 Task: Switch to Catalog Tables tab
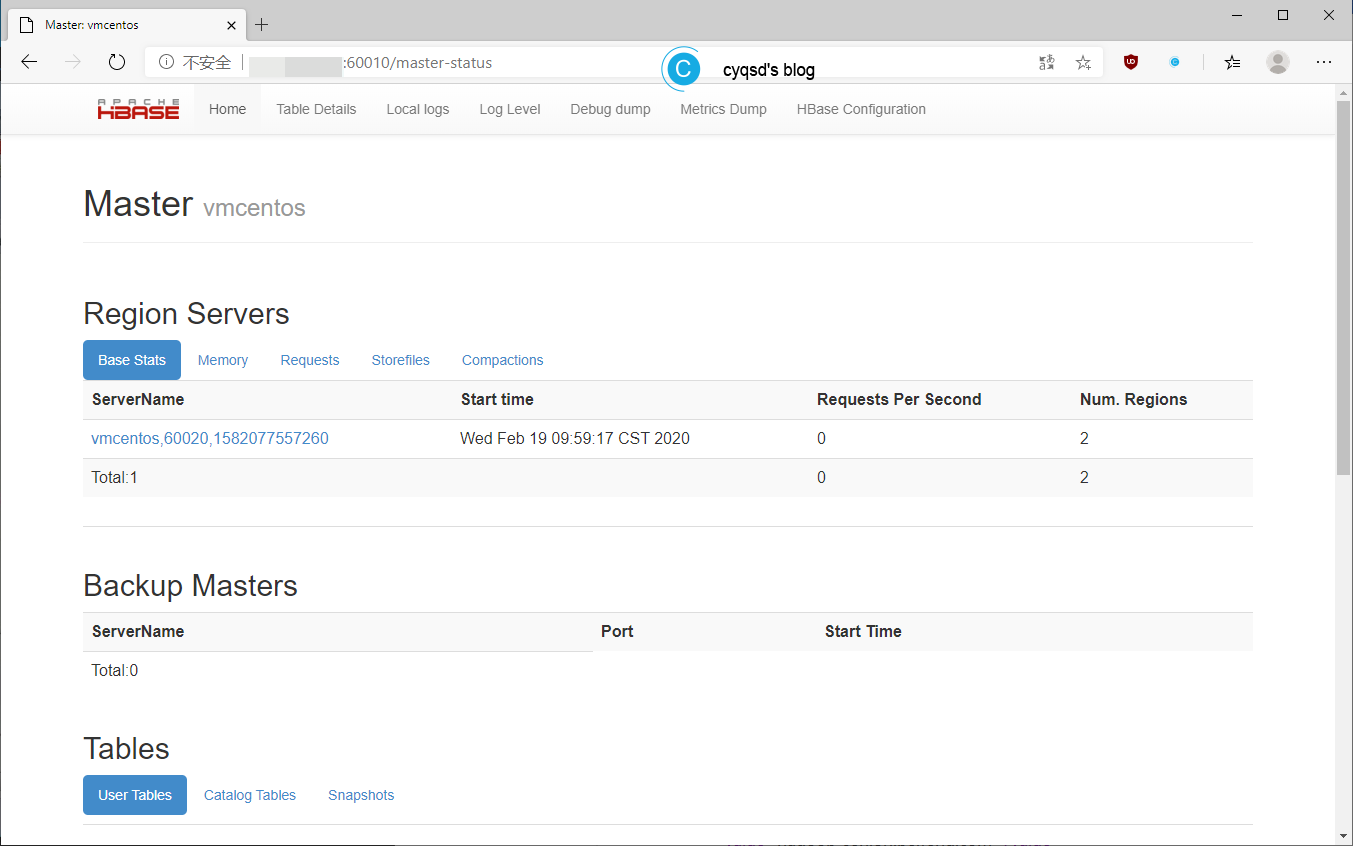coord(250,795)
